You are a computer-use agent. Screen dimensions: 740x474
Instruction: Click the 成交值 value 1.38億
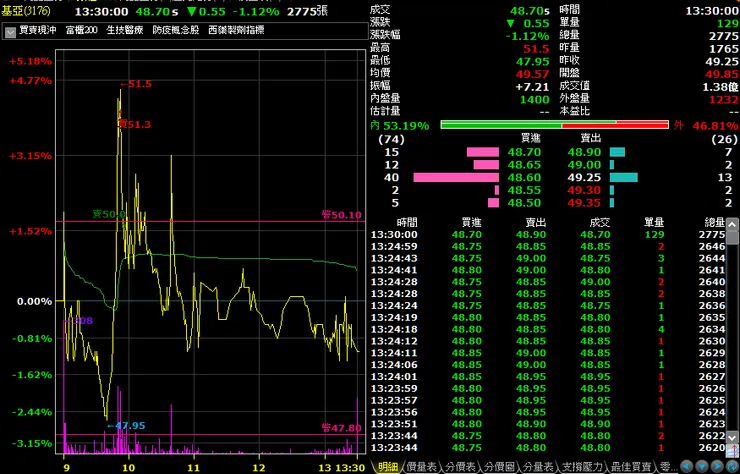coord(721,87)
